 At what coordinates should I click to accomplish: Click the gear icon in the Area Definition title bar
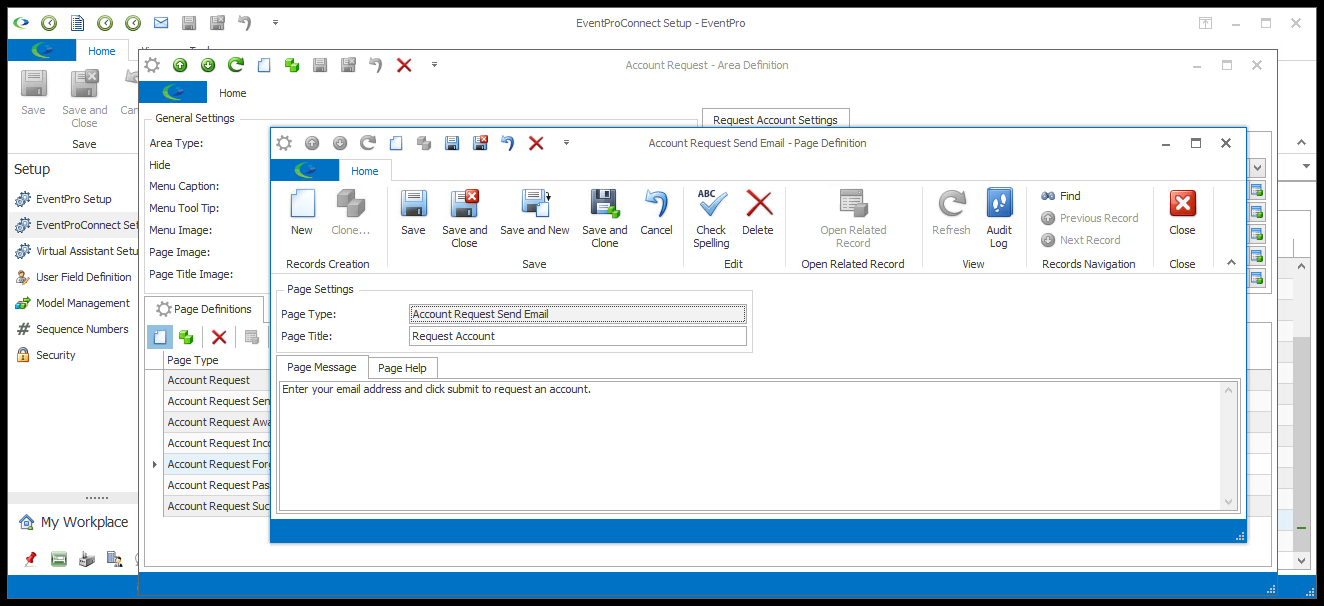[x=152, y=65]
